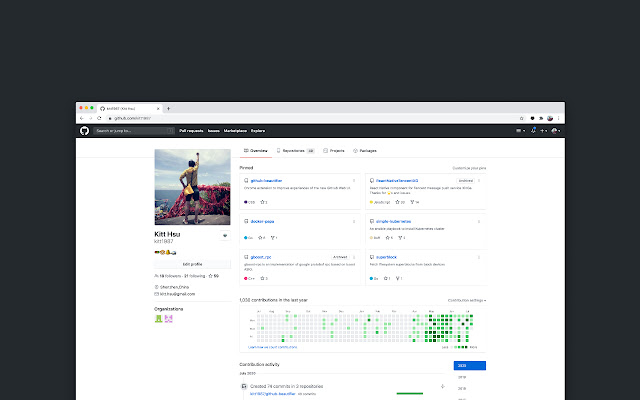Open Marketplace in header navigation
This screenshot has width=640, height=400.
pyautogui.click(x=235, y=131)
